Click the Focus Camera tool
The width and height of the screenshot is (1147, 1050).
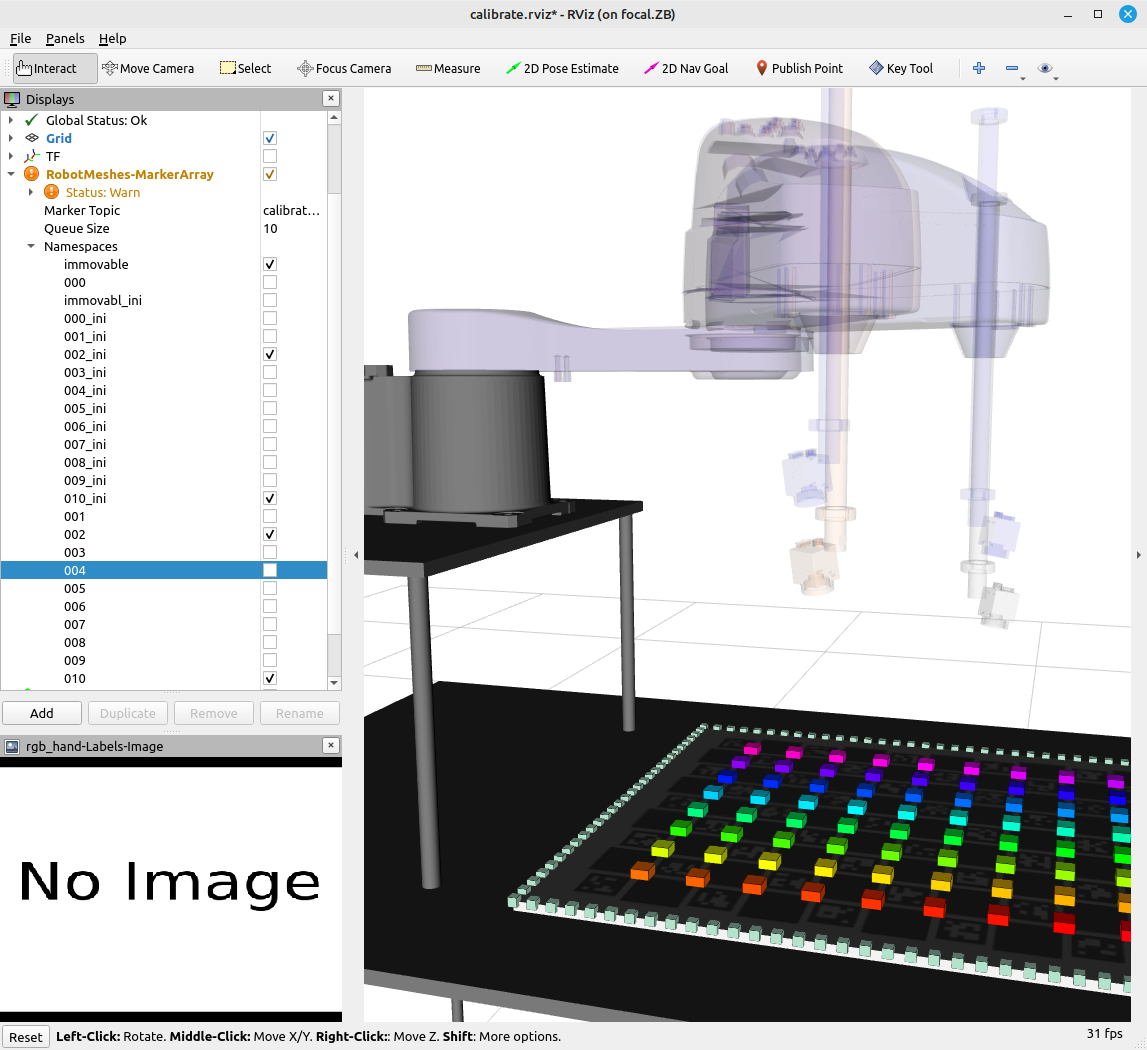(344, 68)
